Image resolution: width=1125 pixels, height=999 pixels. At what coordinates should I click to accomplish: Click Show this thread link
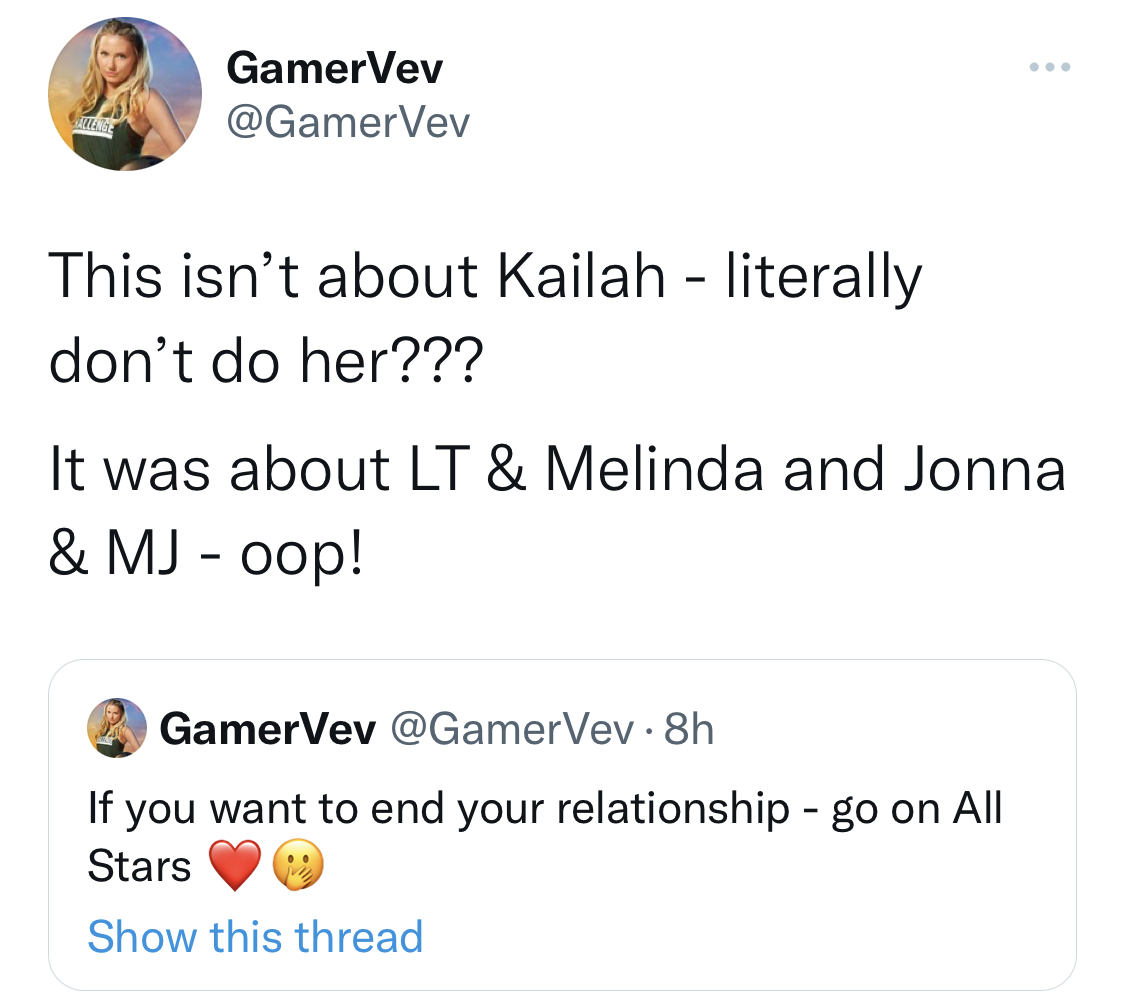point(255,937)
